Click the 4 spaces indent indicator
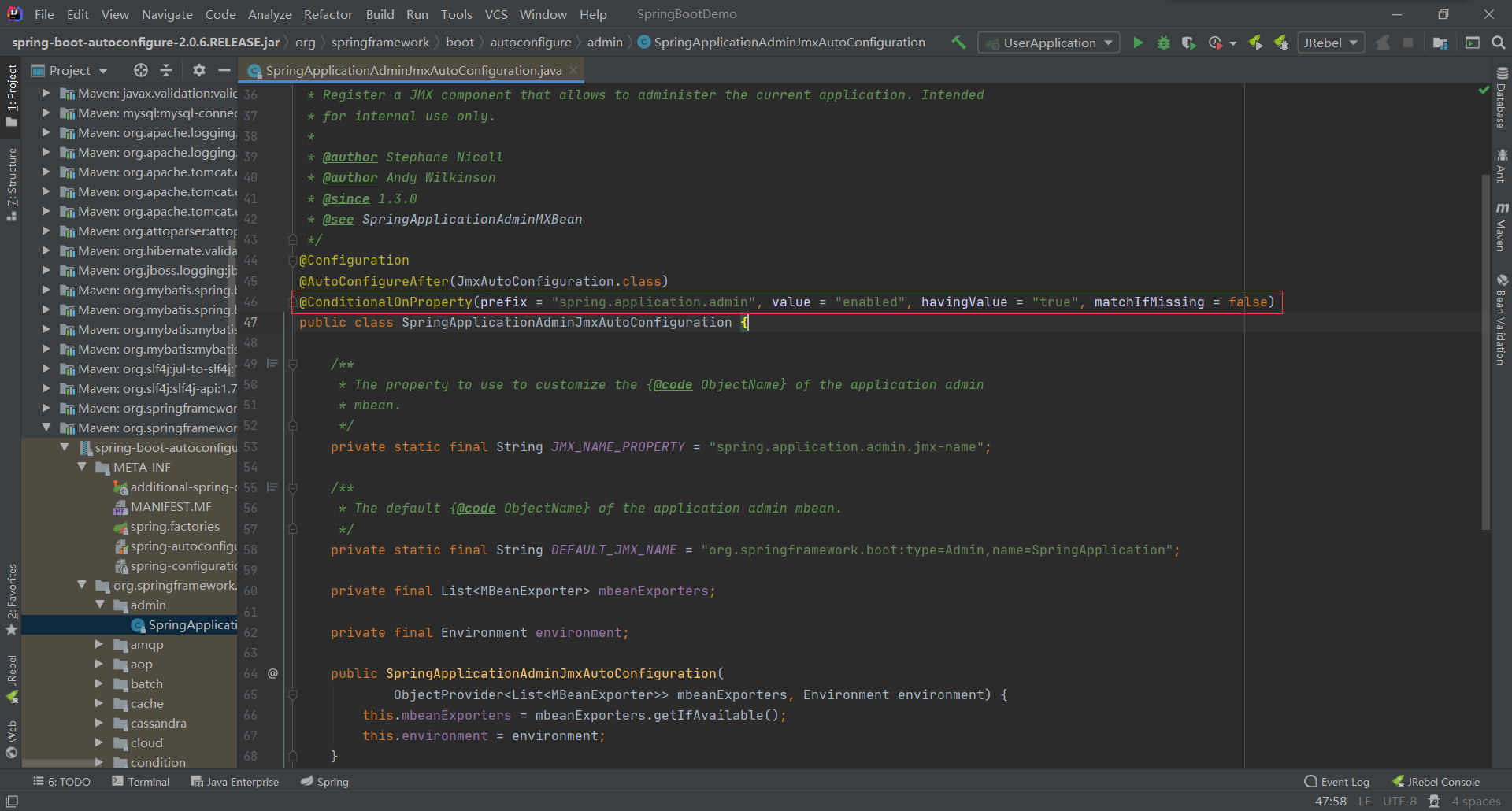 tap(1476, 802)
